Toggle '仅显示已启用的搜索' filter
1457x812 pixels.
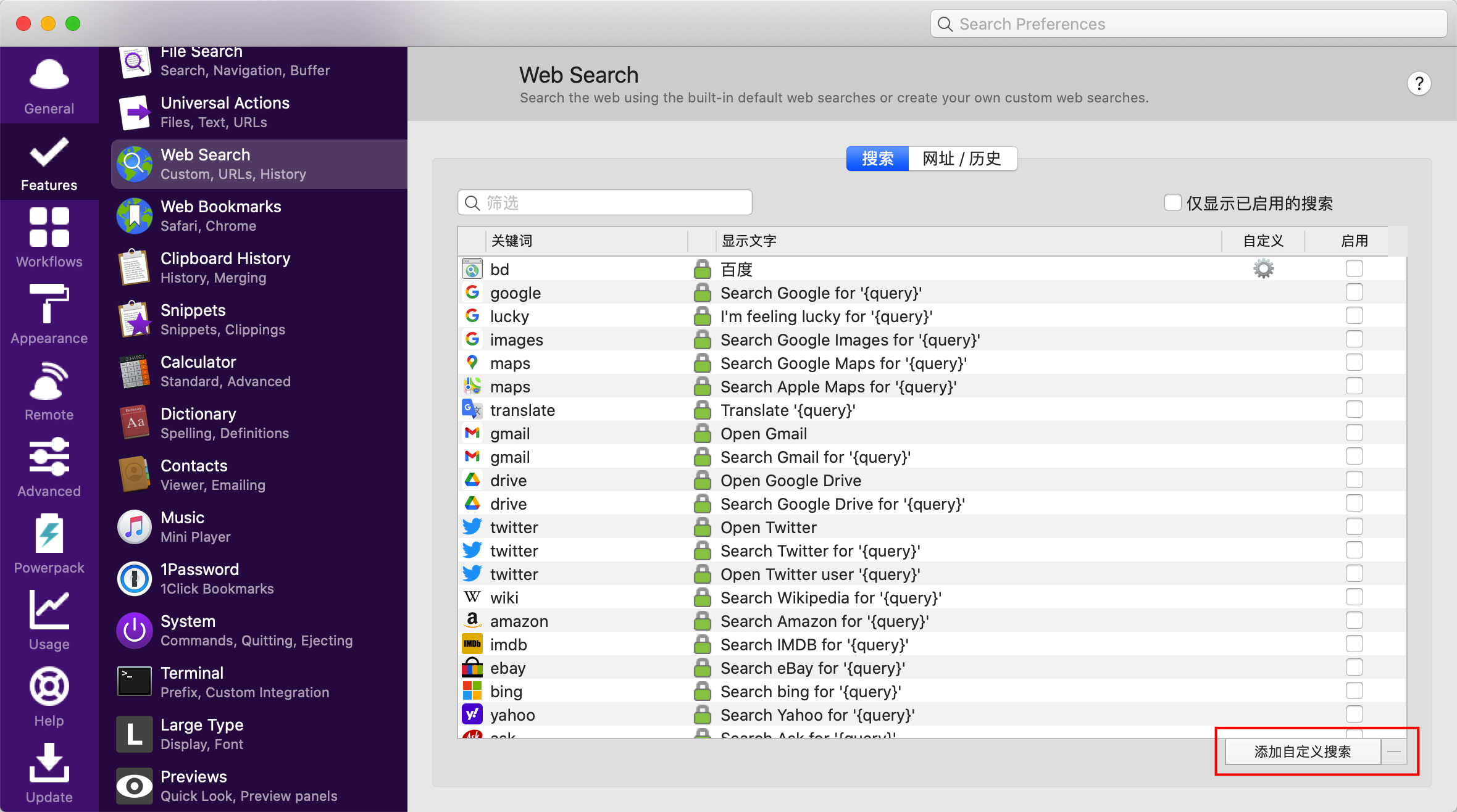point(1172,203)
